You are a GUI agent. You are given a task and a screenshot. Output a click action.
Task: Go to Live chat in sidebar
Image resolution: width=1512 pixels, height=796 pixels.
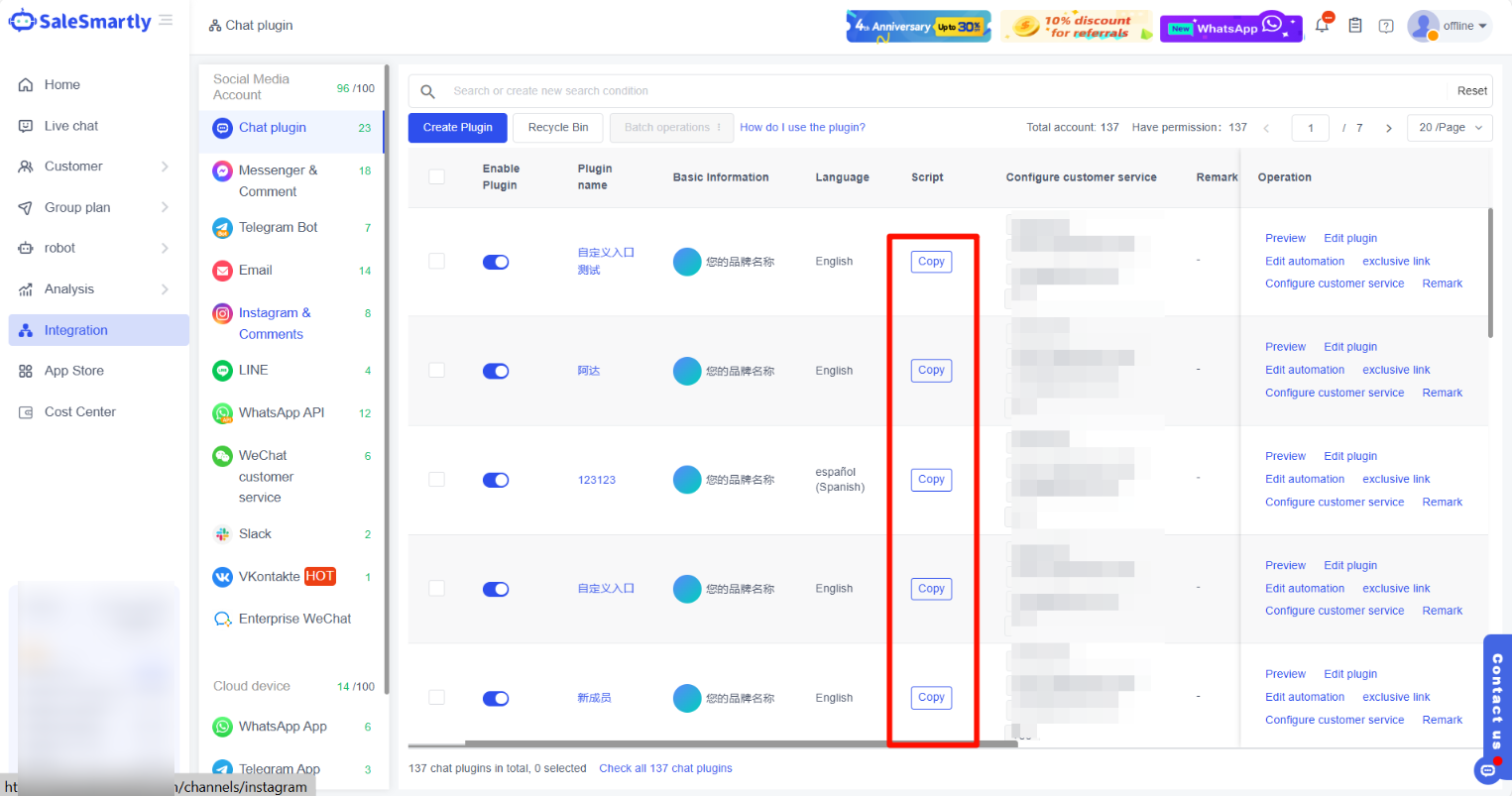pyautogui.click(x=71, y=126)
